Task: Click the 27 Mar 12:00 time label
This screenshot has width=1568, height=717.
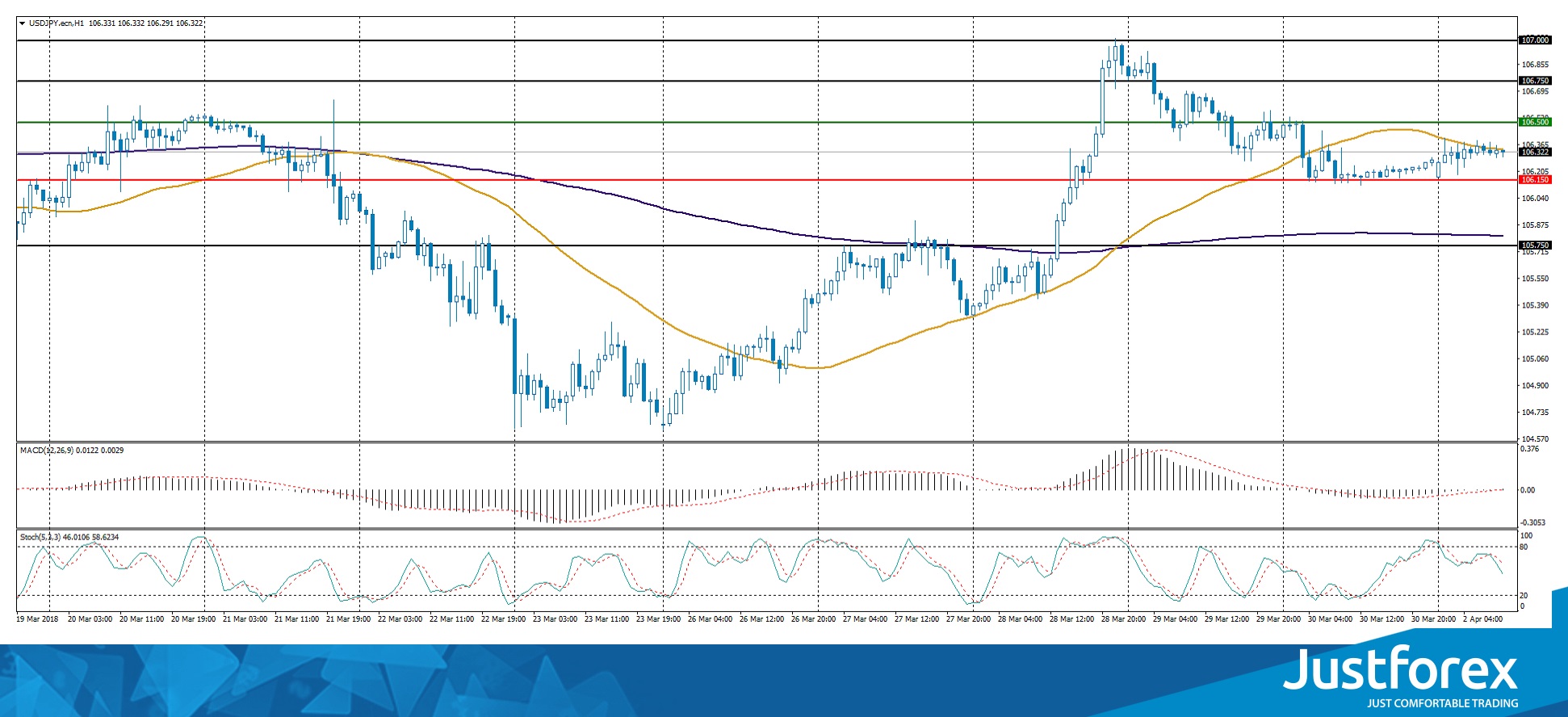Action: coord(916,619)
